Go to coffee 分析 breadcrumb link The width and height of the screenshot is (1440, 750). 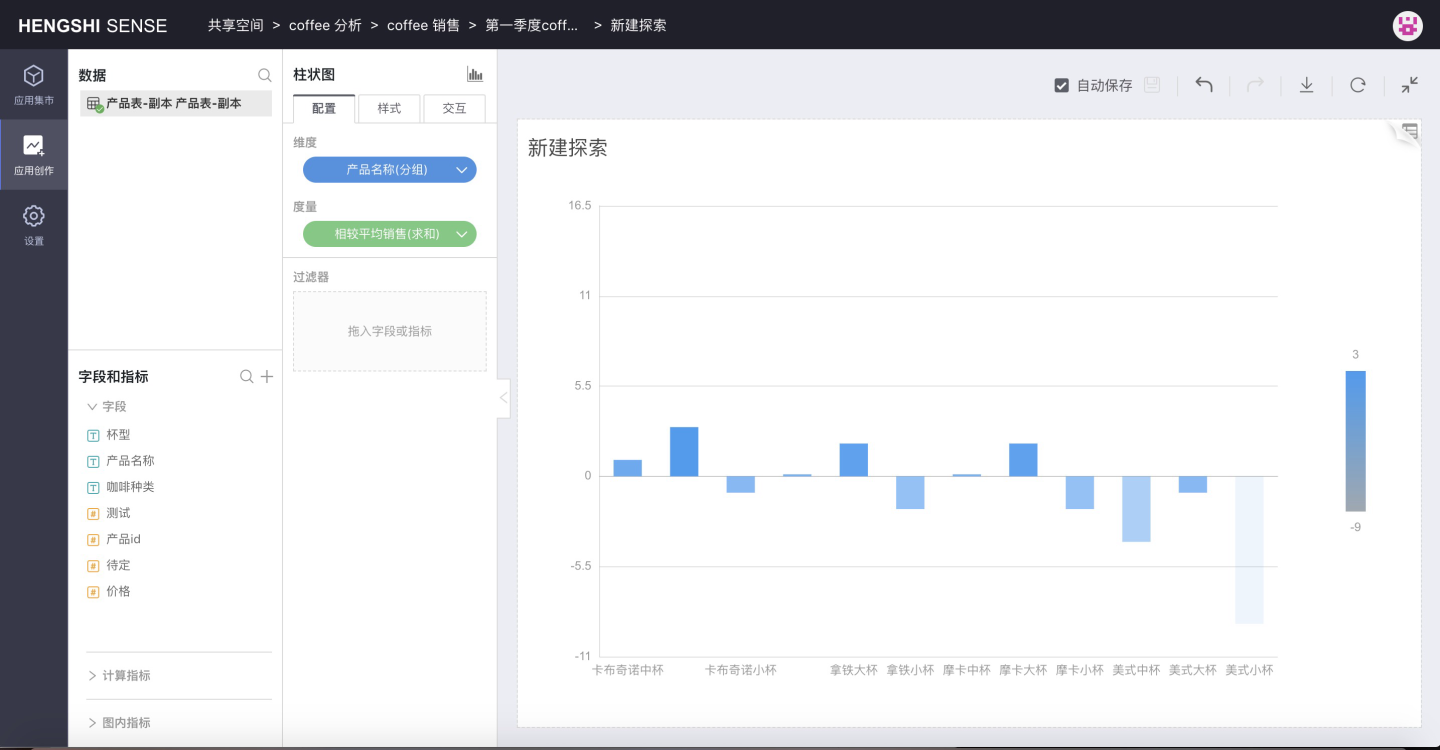(325, 25)
